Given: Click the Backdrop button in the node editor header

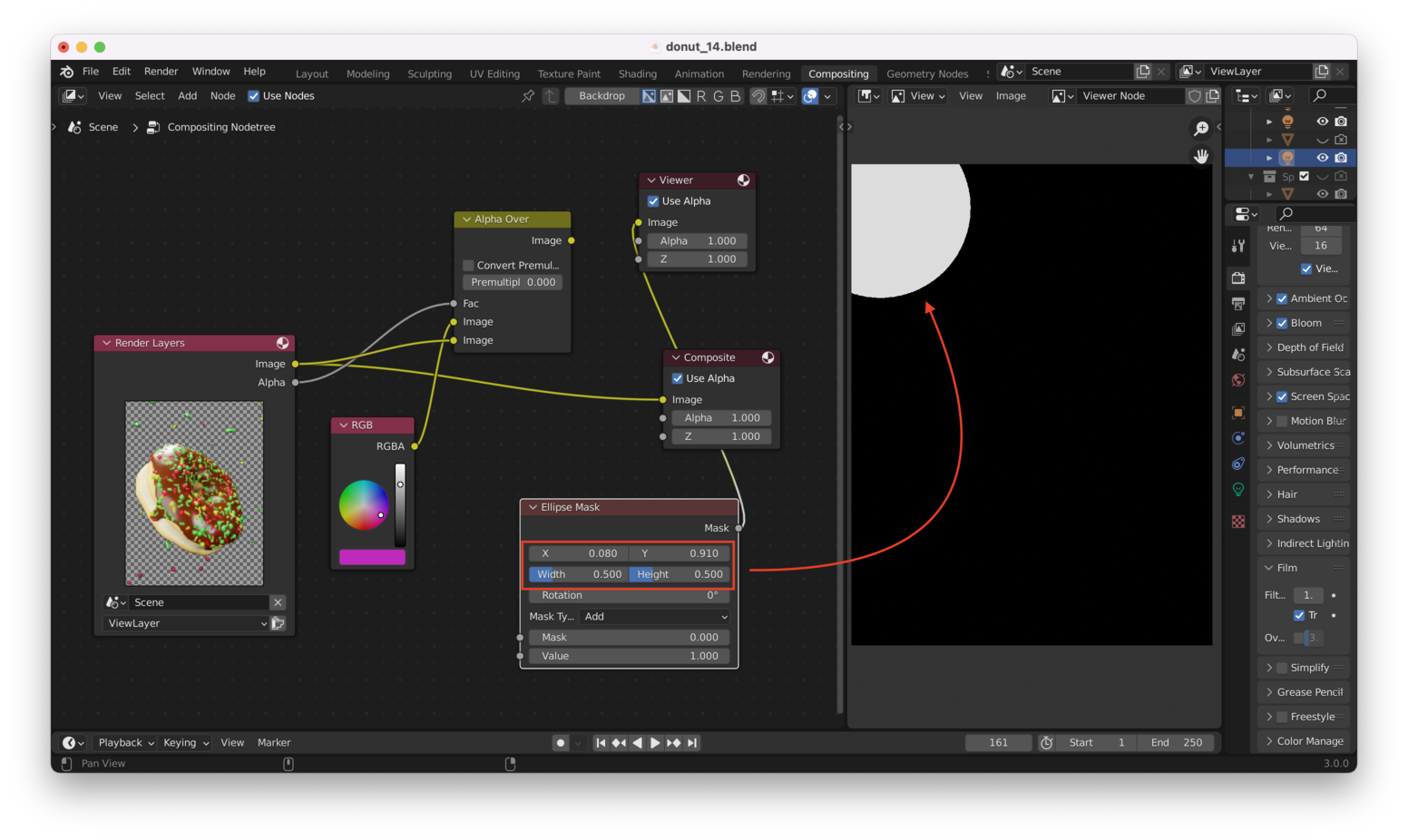Looking at the screenshot, I should tap(601, 95).
